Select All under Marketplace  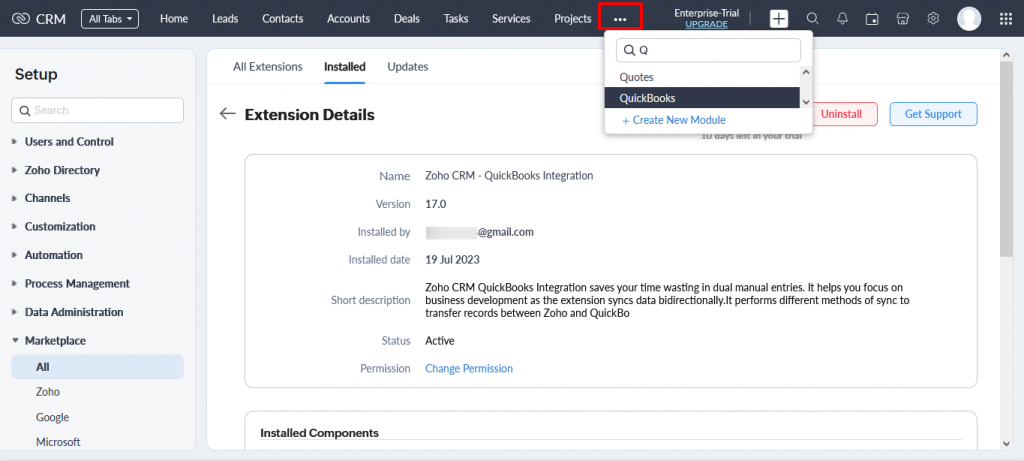[97, 367]
